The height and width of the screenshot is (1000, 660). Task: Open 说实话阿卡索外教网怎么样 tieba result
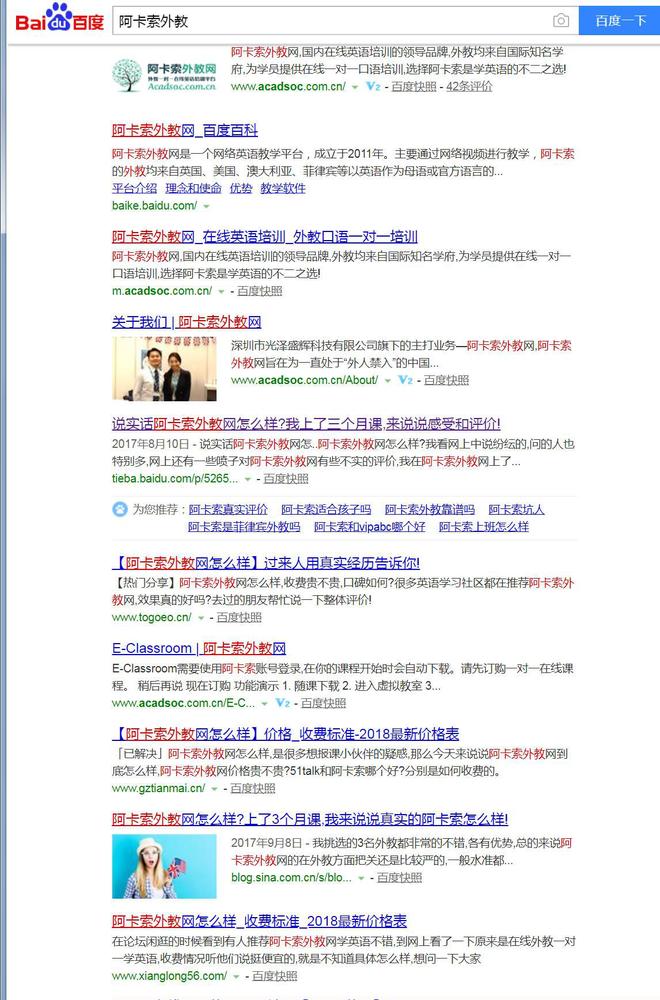[306, 423]
